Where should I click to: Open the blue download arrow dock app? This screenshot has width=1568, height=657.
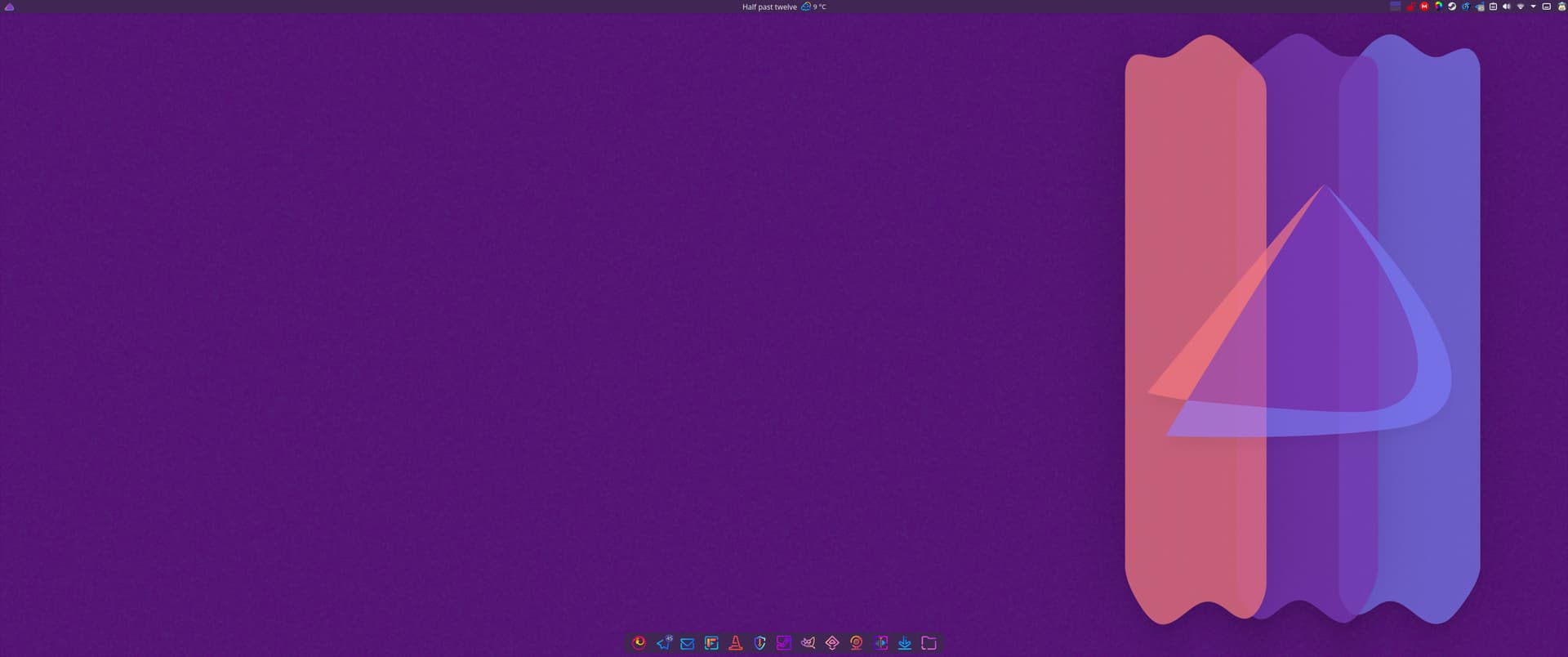coord(905,643)
